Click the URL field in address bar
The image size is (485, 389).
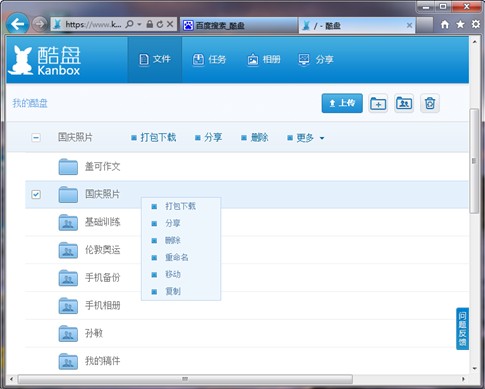93,24
